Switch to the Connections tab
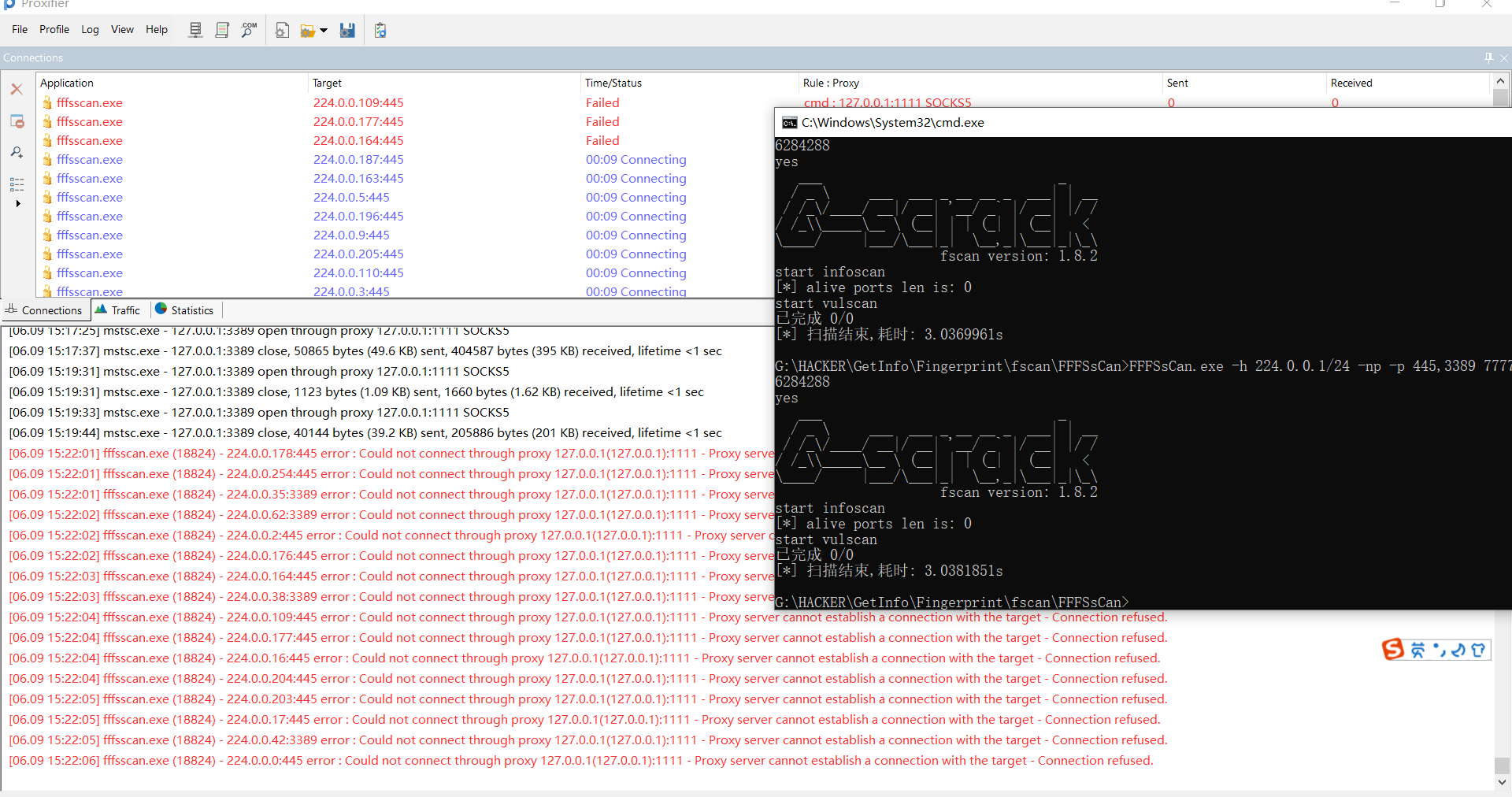 (x=44, y=310)
